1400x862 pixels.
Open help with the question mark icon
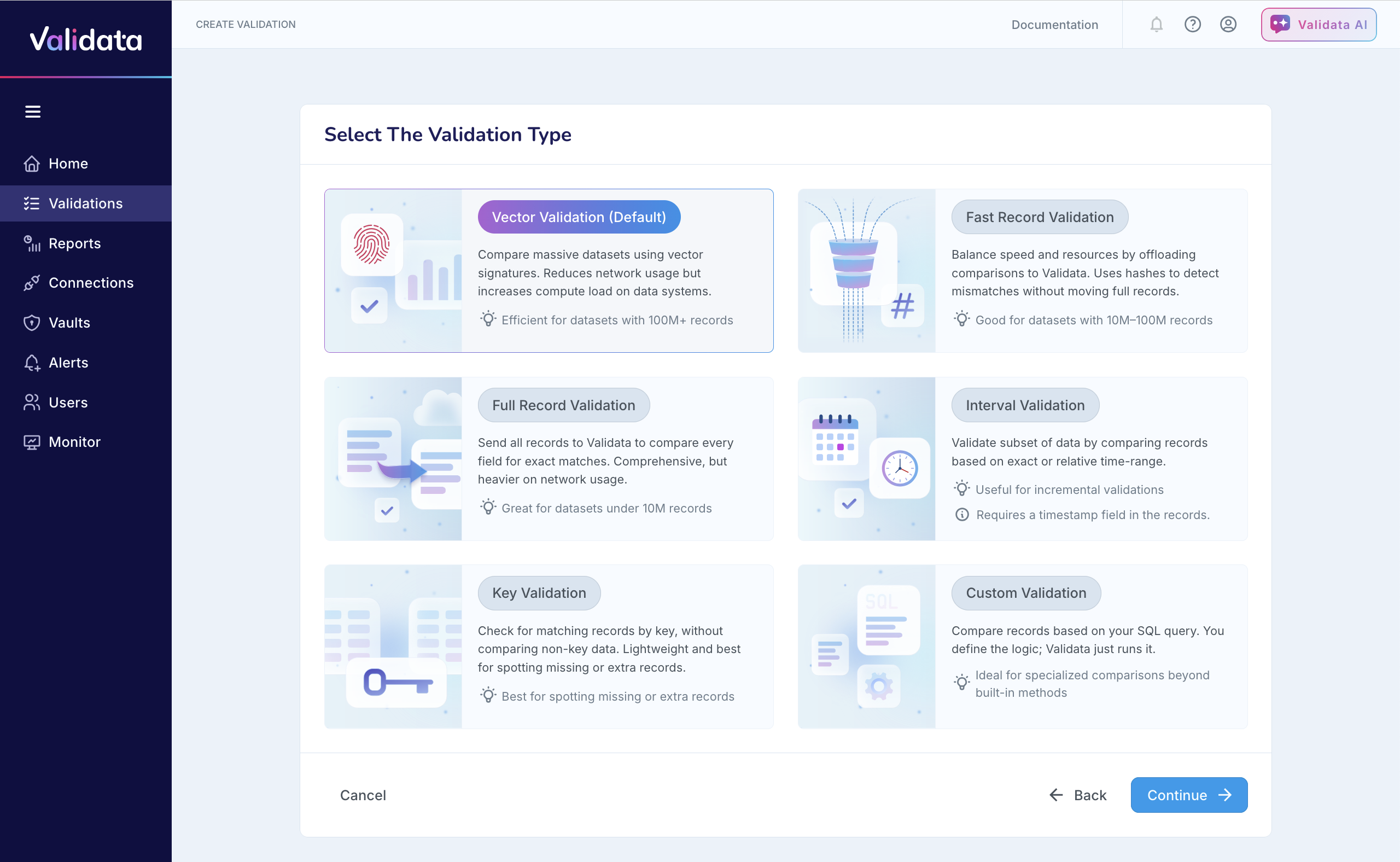point(1193,25)
